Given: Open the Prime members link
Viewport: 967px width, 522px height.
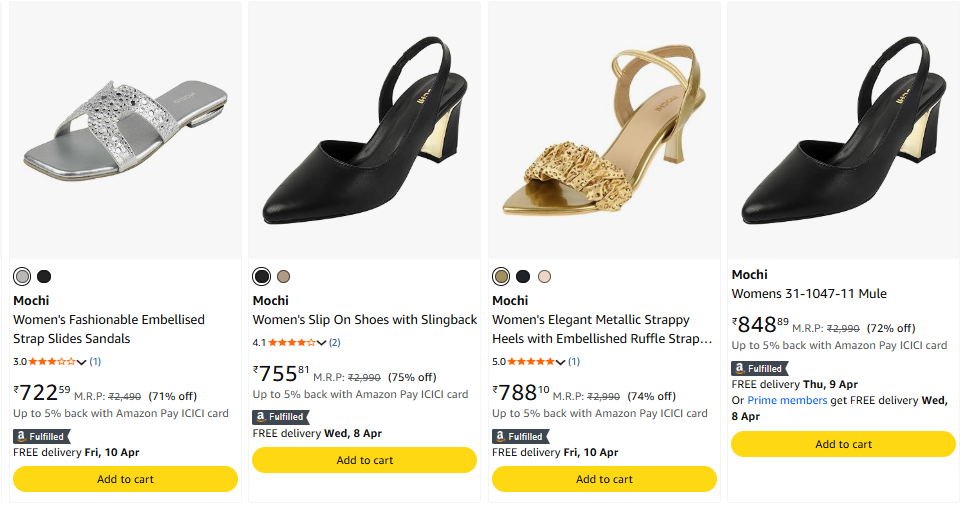Looking at the screenshot, I should point(787,400).
